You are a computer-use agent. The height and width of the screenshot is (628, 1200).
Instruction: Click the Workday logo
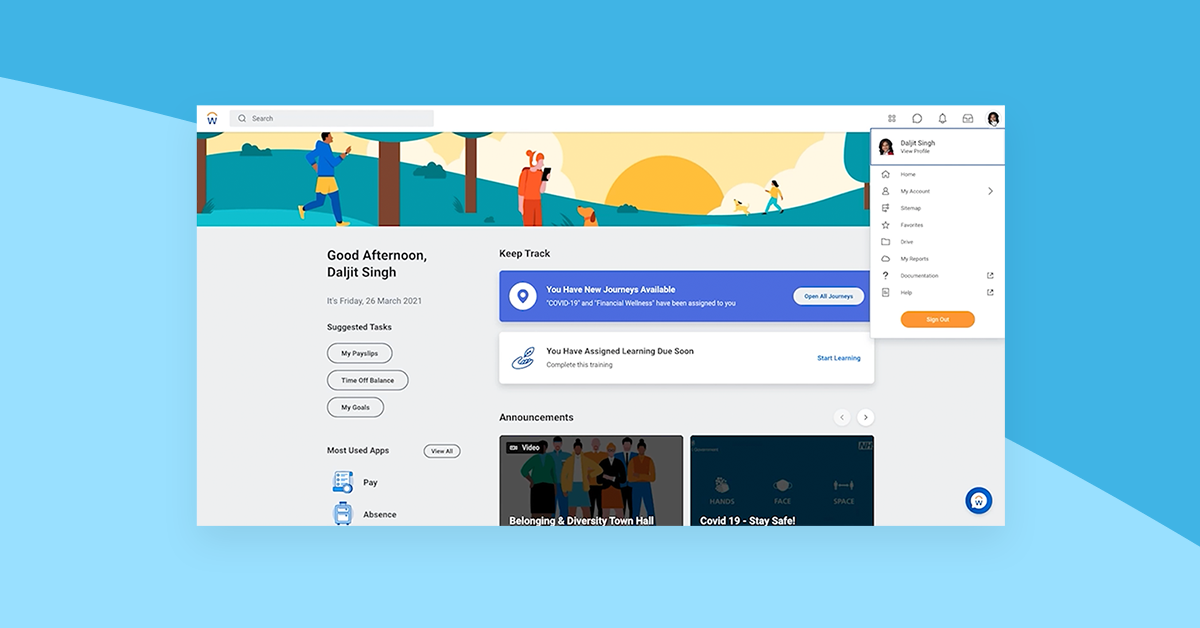(x=212, y=118)
